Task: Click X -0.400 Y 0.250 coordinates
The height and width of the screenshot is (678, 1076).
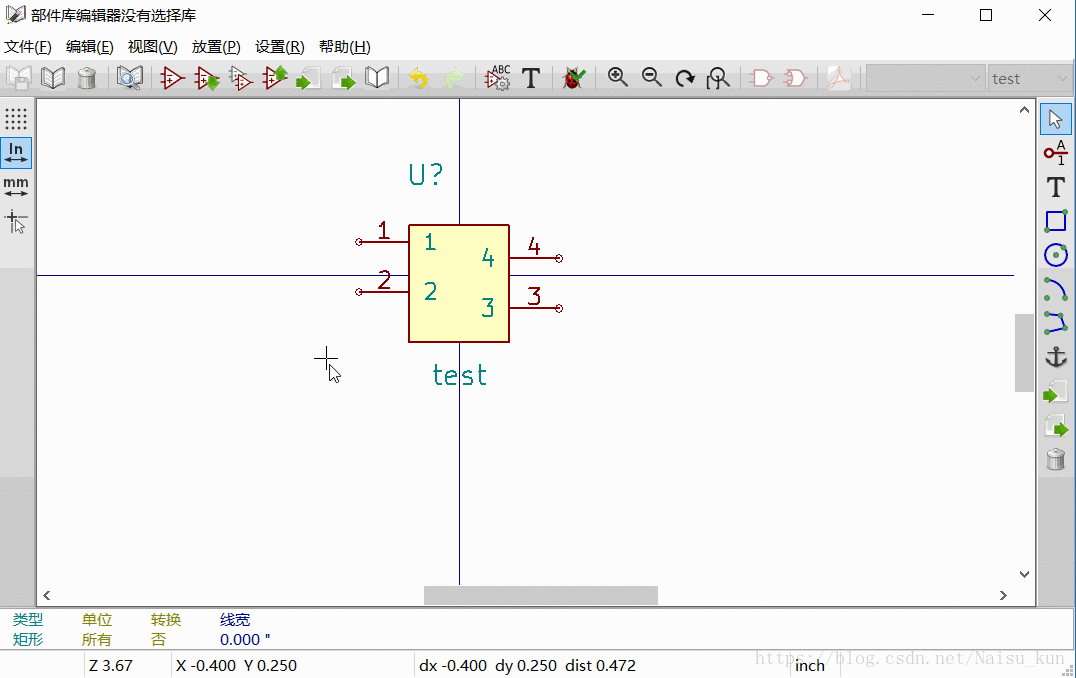Action: (x=236, y=666)
